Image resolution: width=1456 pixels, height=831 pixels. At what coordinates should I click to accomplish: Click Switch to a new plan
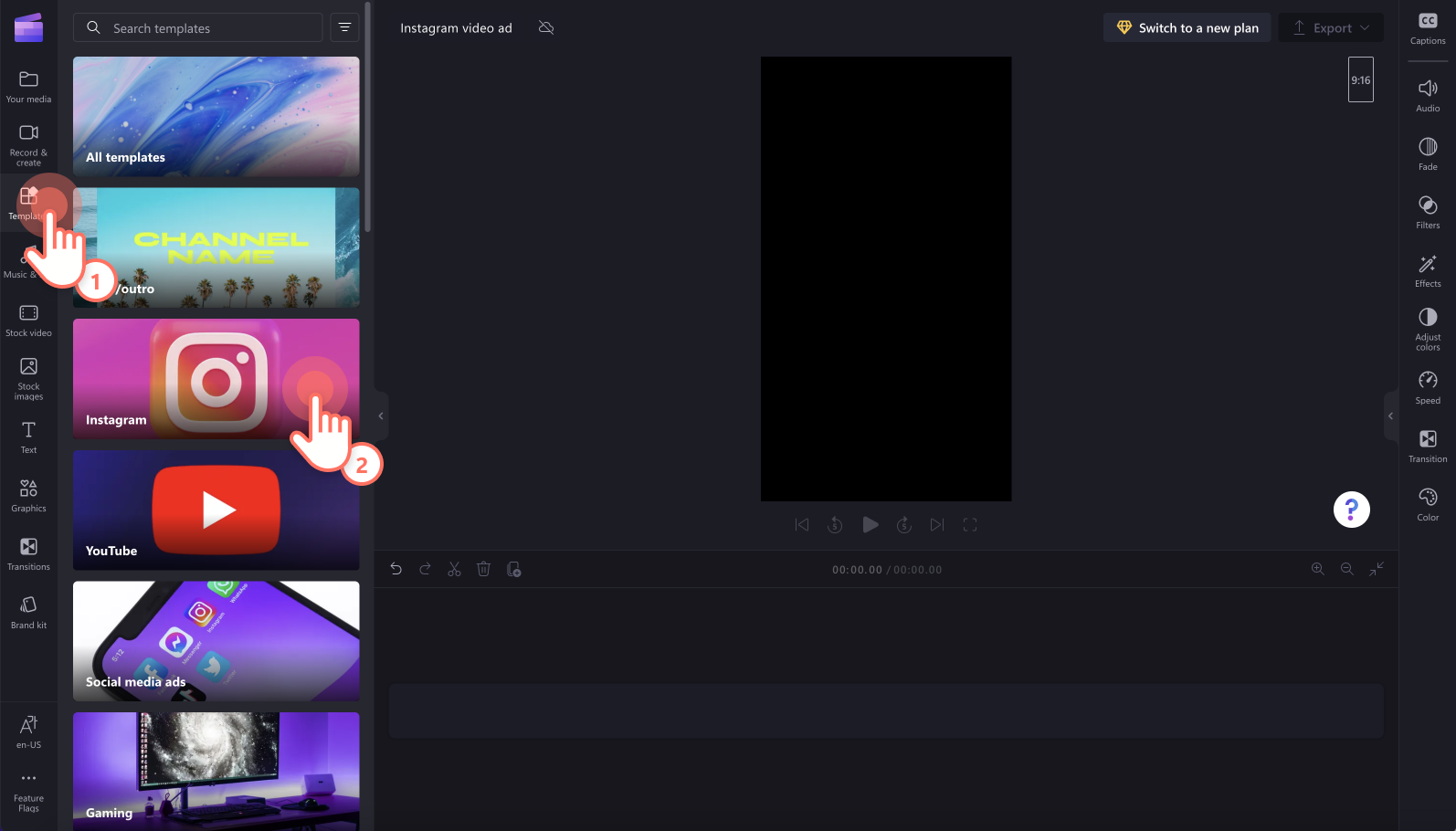pos(1187,27)
